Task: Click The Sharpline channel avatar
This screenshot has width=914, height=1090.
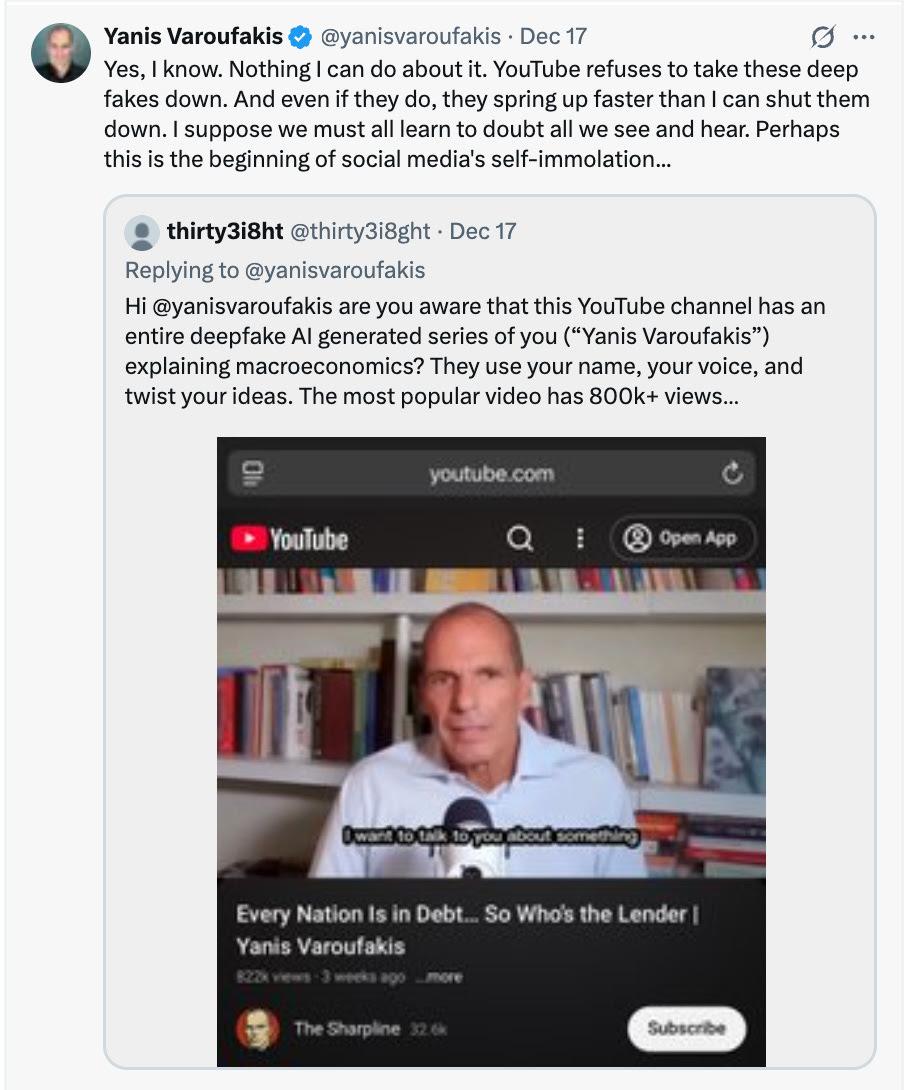Action: pyautogui.click(x=258, y=1028)
